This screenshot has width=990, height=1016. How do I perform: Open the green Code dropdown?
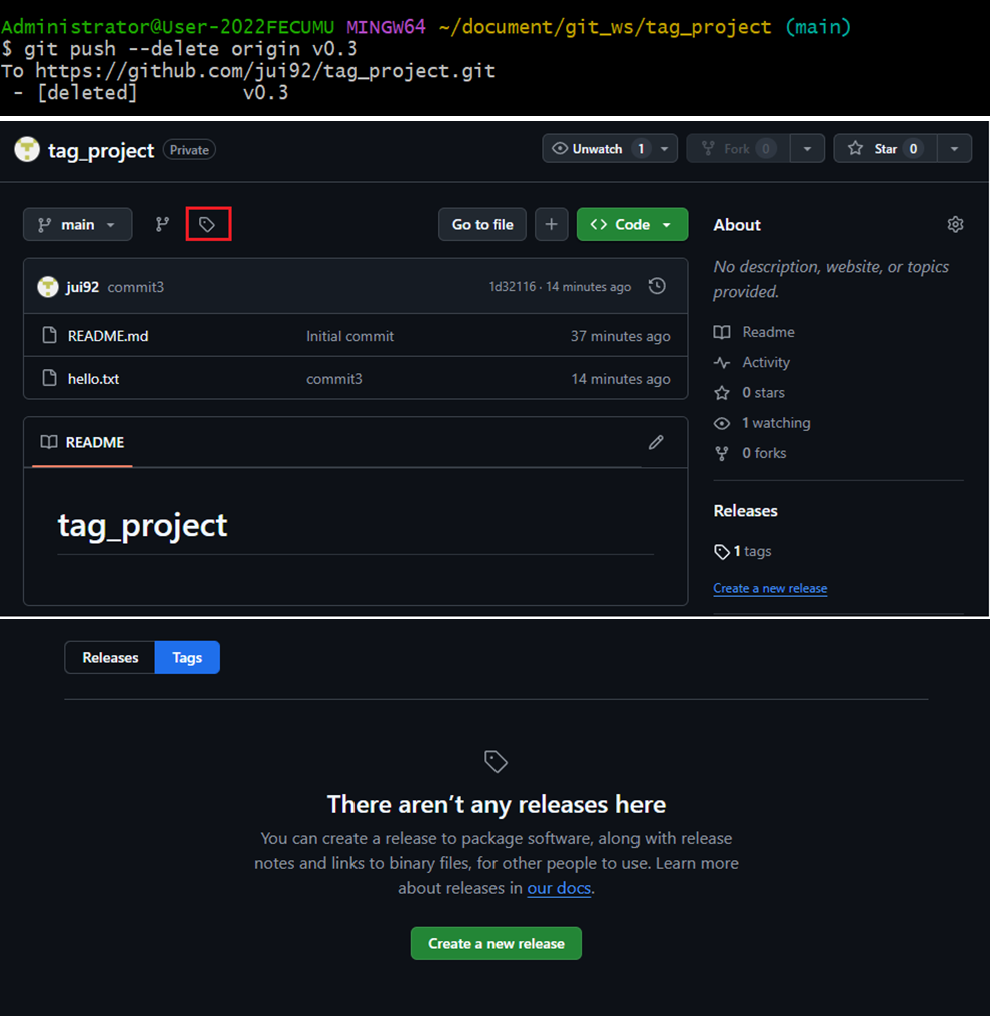[632, 224]
